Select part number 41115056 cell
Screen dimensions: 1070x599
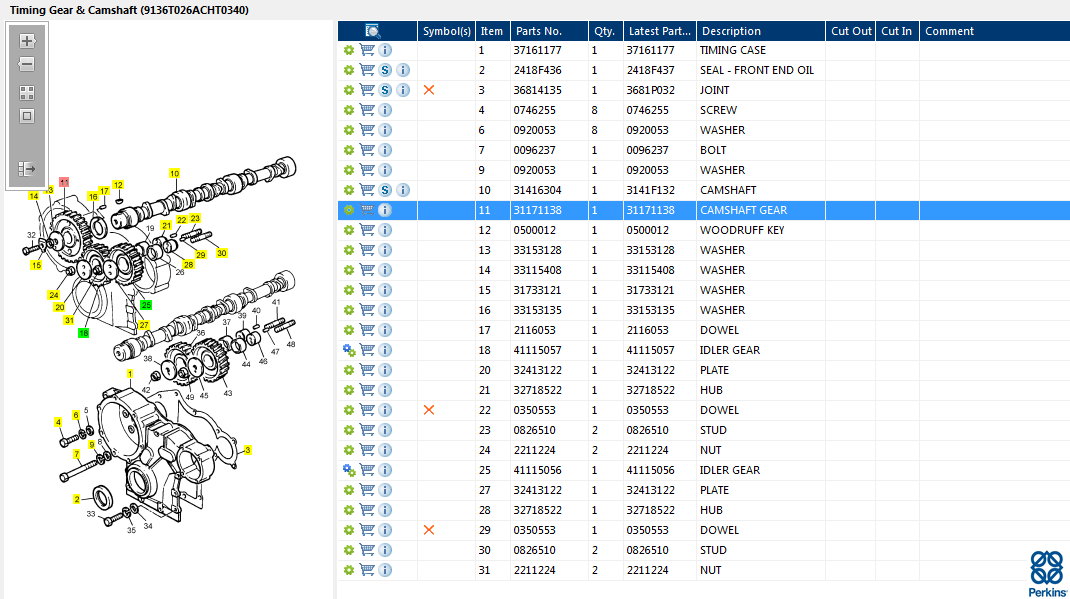click(537, 470)
